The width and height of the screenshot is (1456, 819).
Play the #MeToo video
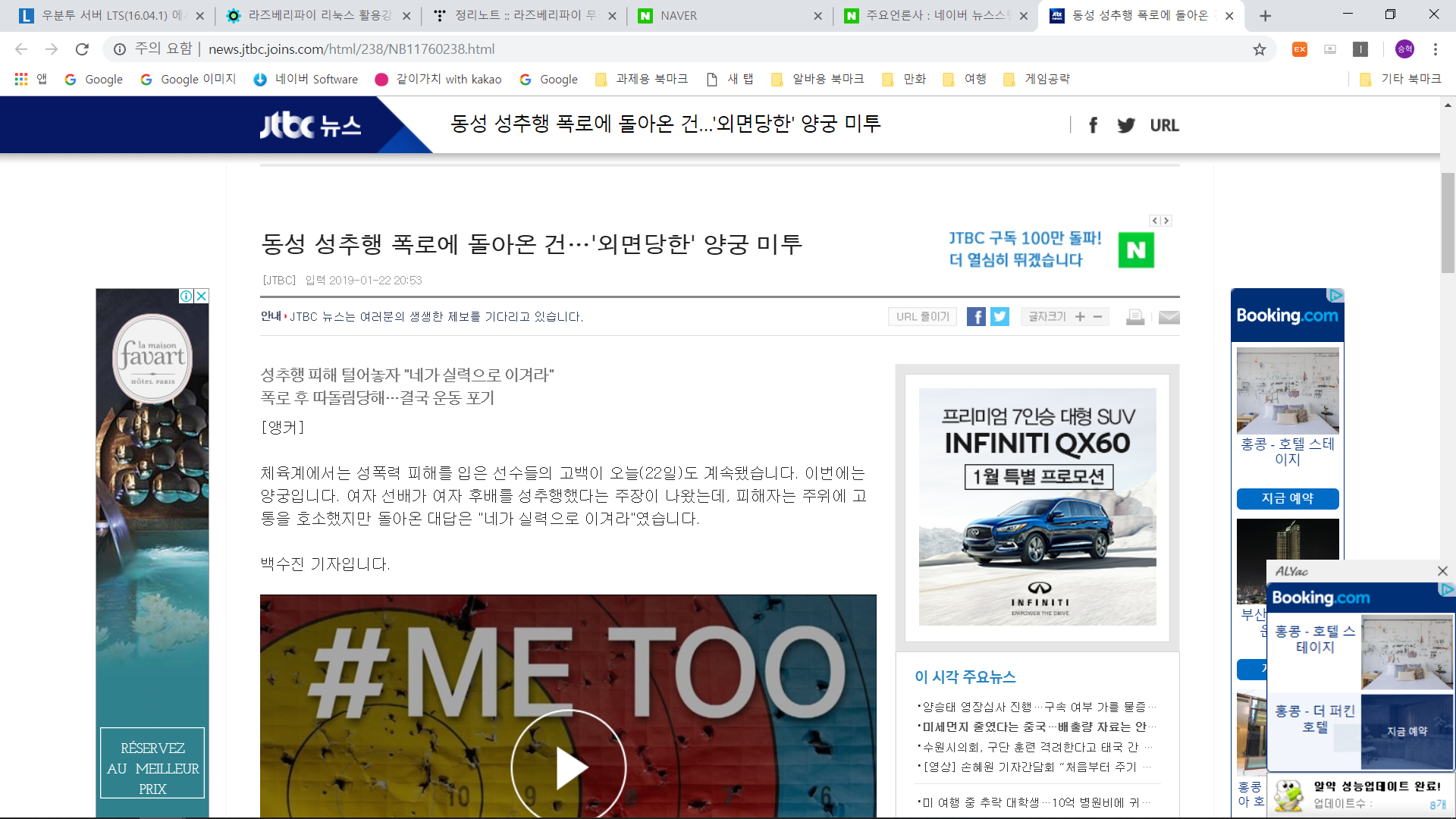point(569,766)
